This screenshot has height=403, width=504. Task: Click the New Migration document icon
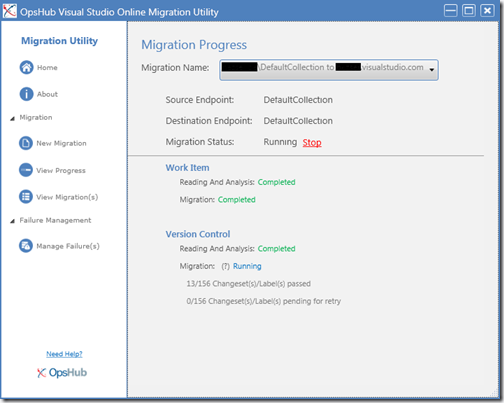26,143
